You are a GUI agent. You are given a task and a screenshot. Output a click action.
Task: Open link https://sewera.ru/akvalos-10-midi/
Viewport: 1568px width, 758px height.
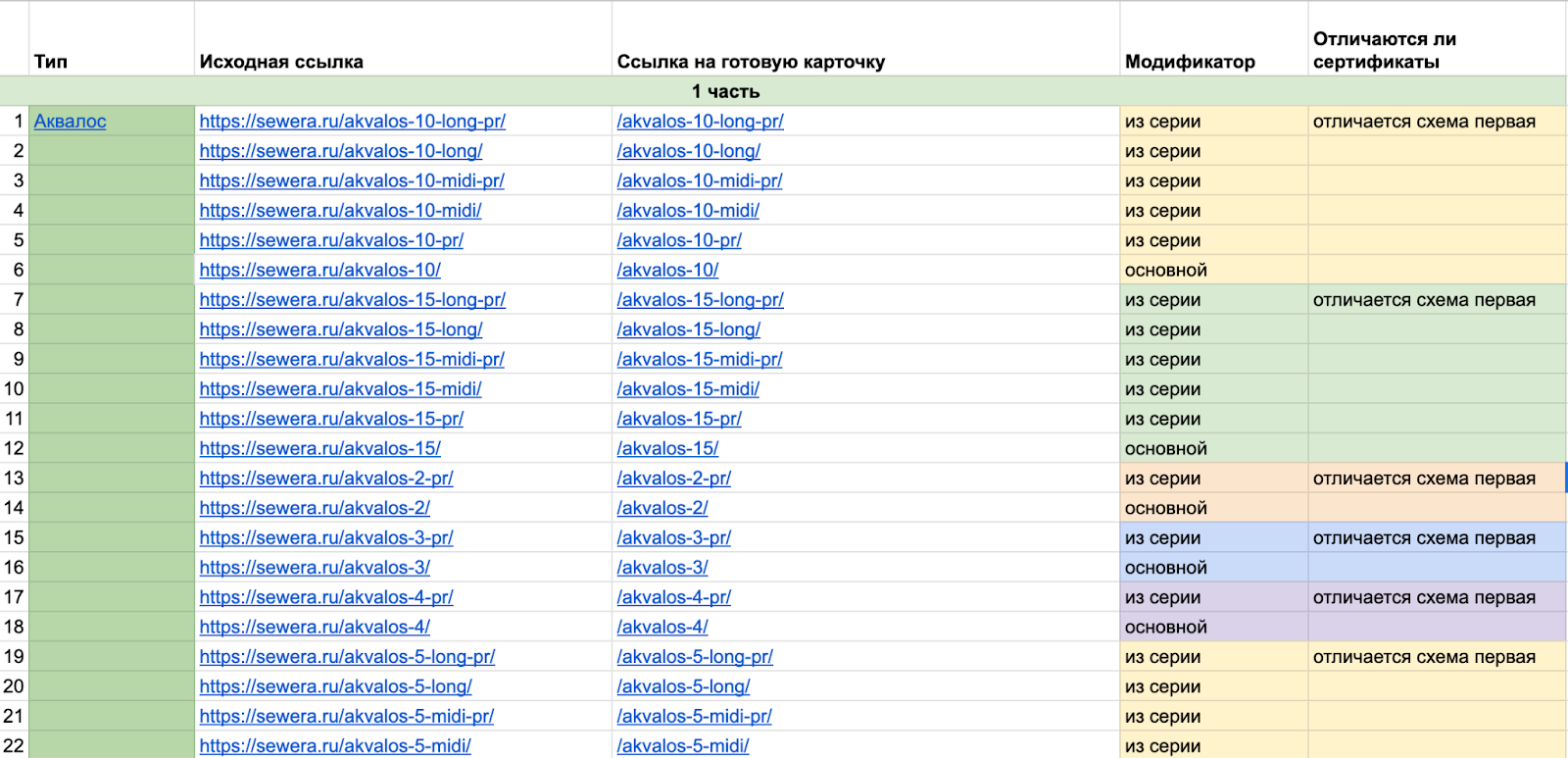[x=340, y=211]
